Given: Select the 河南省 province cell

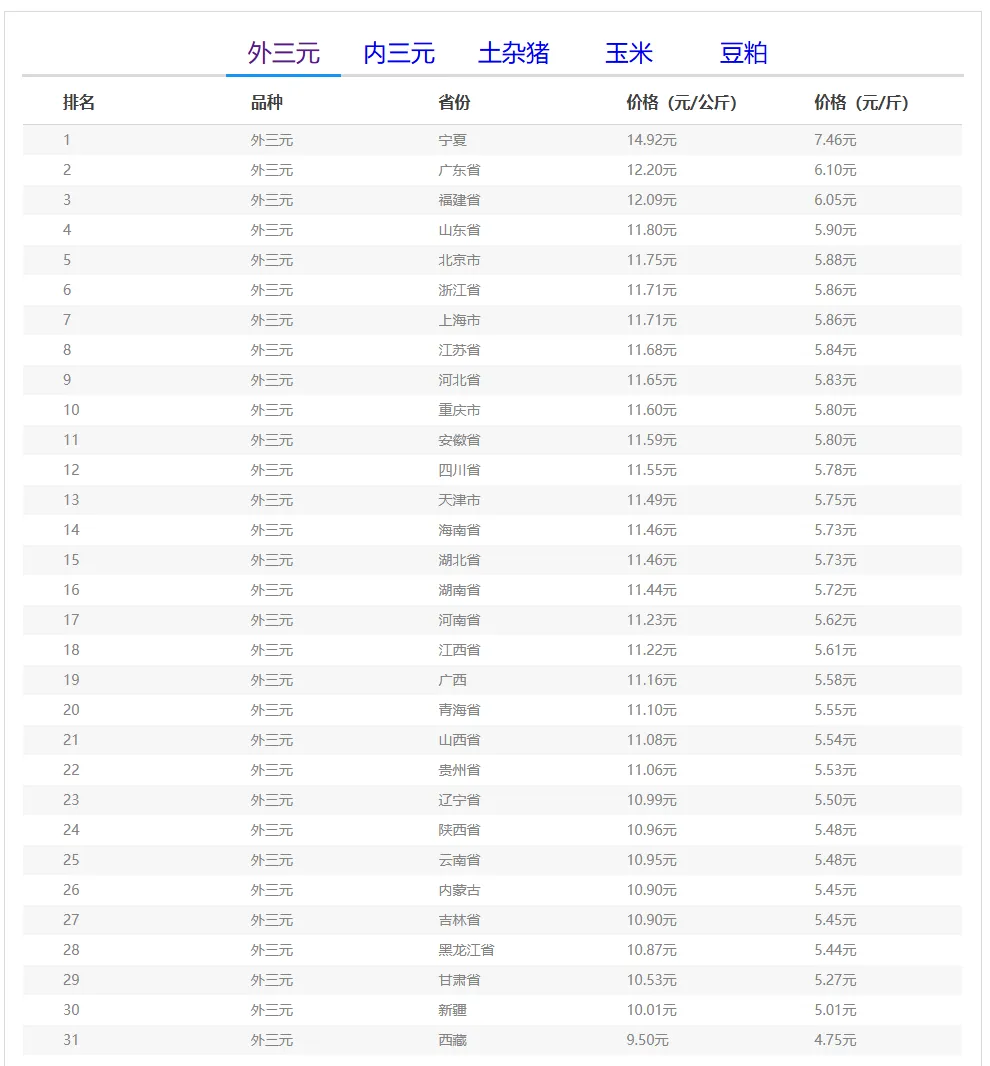Looking at the screenshot, I should pyautogui.click(x=459, y=620).
